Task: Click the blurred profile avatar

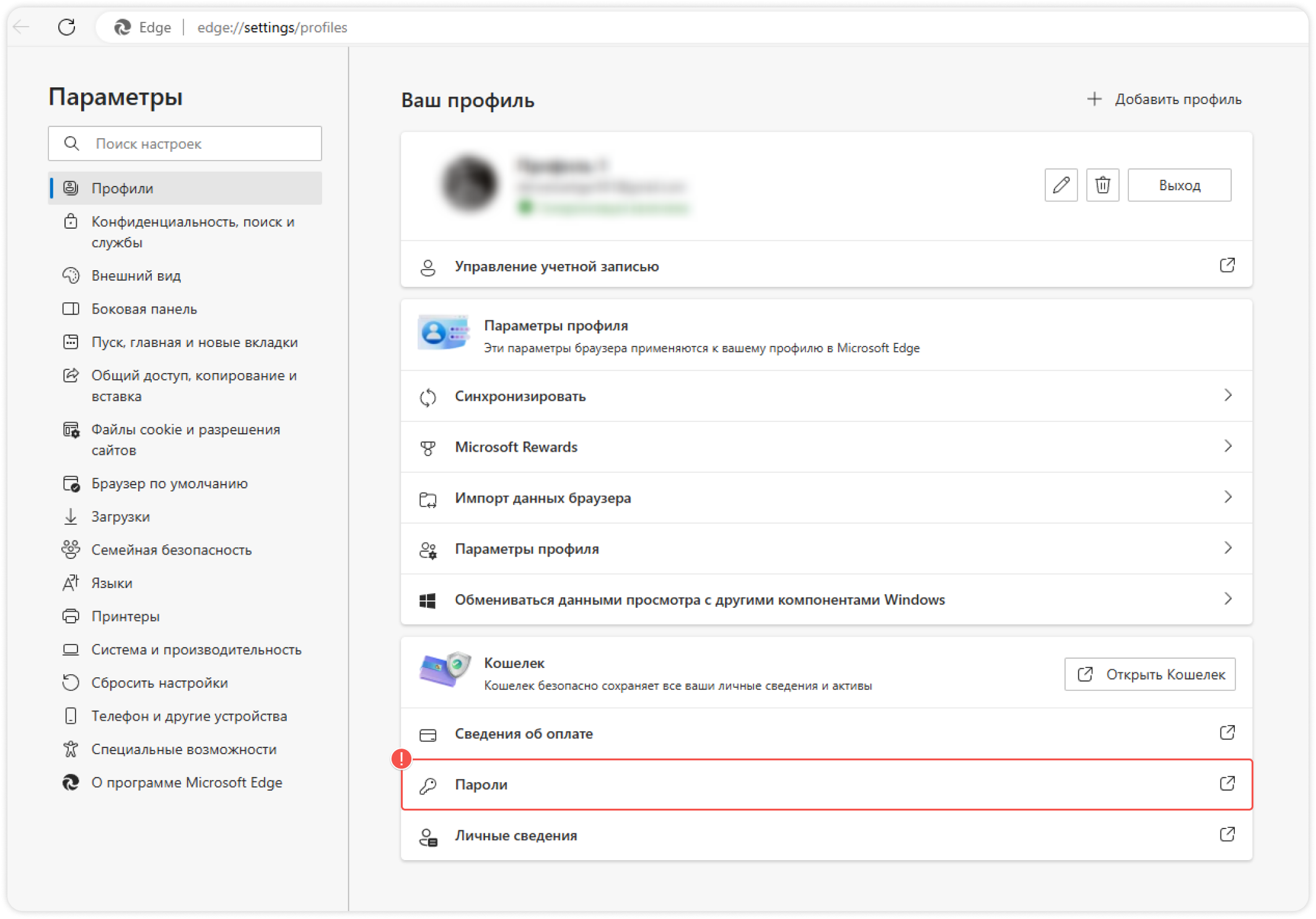Action: pos(470,184)
